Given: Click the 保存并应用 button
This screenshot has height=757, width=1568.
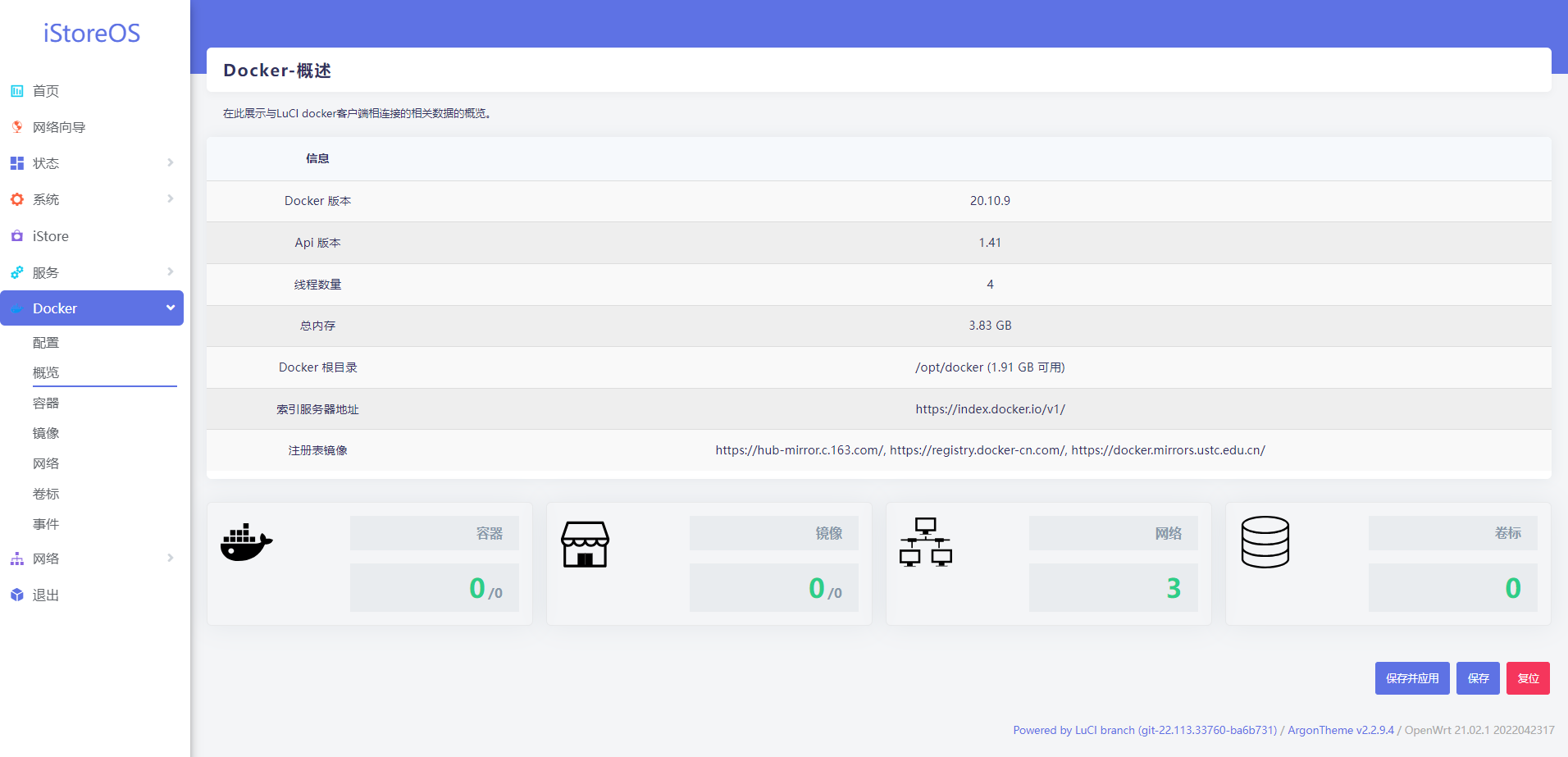Looking at the screenshot, I should (1411, 678).
